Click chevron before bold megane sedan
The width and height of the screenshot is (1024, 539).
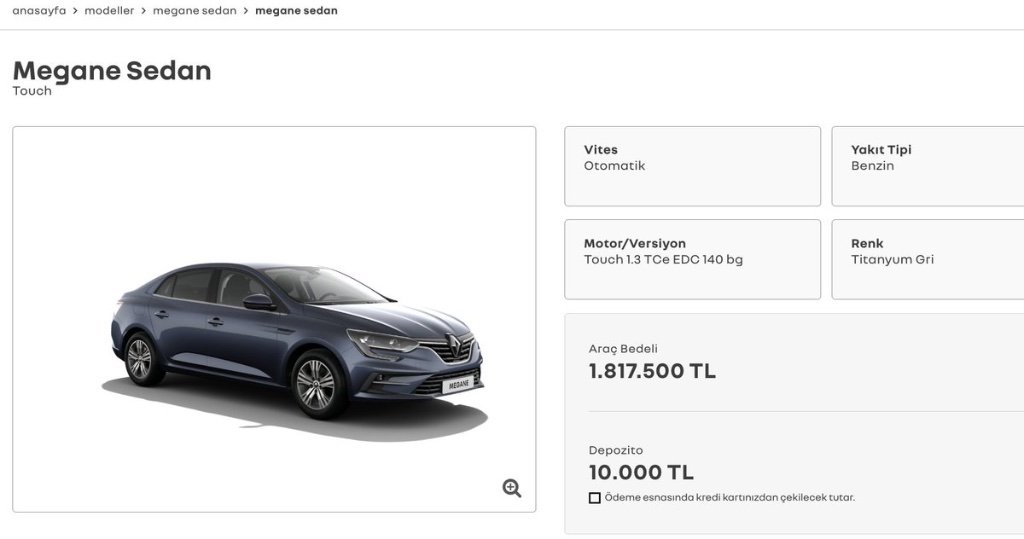pyautogui.click(x=246, y=10)
